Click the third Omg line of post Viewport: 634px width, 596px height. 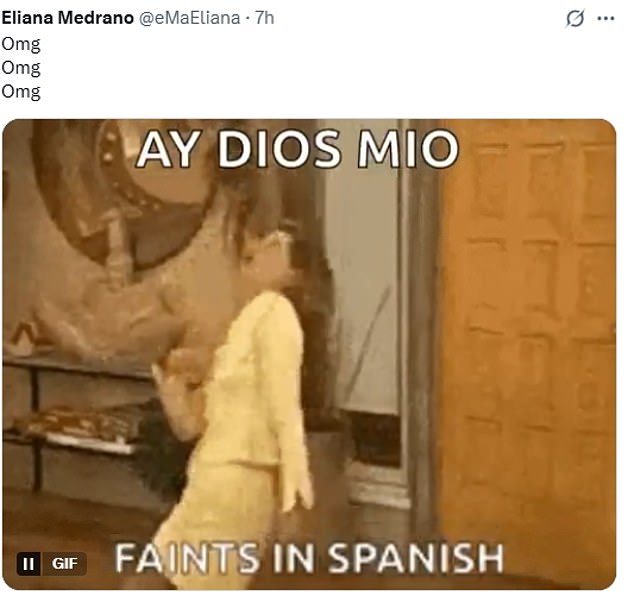pyautogui.click(x=21, y=91)
